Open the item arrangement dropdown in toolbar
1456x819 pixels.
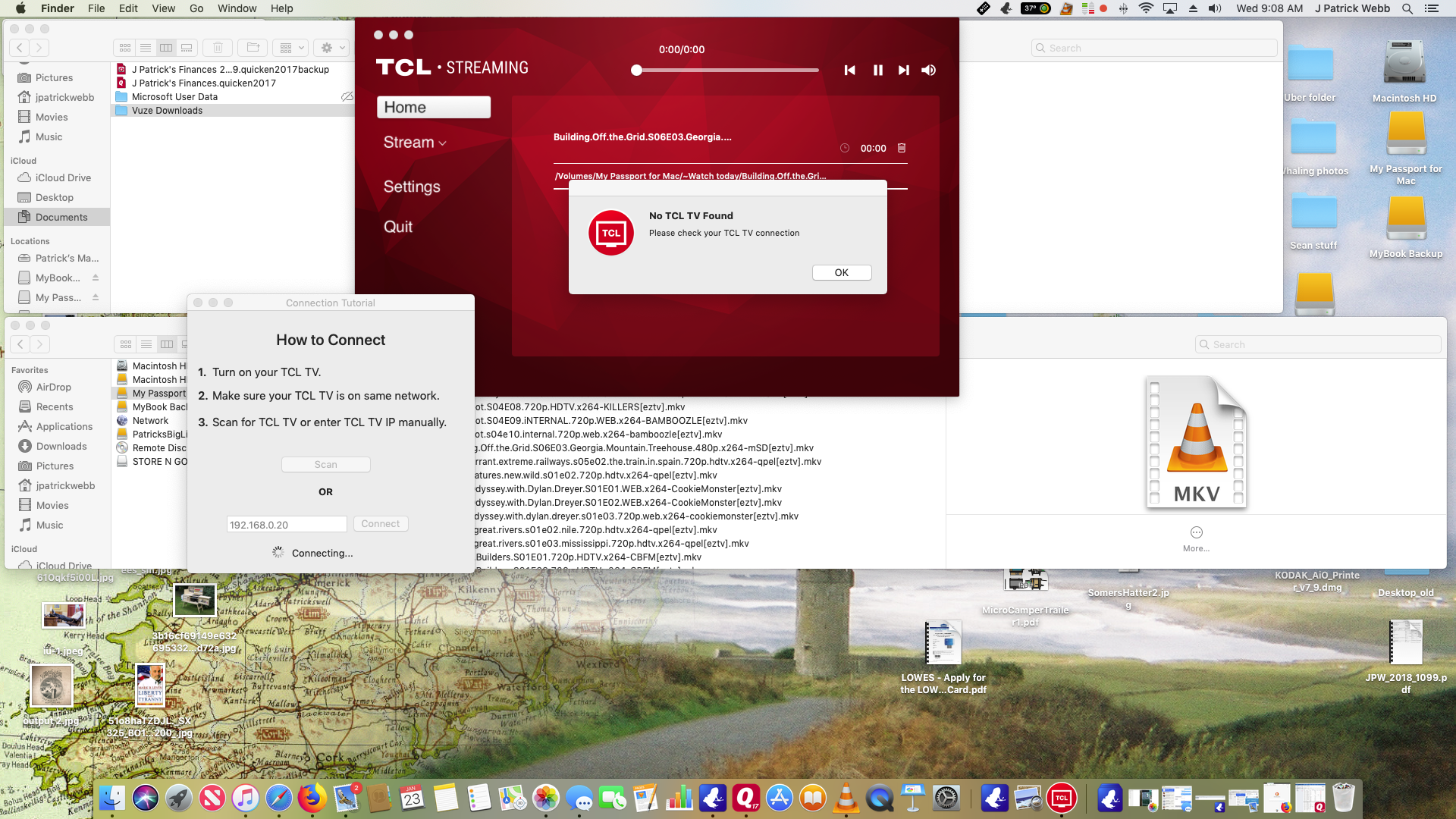291,48
